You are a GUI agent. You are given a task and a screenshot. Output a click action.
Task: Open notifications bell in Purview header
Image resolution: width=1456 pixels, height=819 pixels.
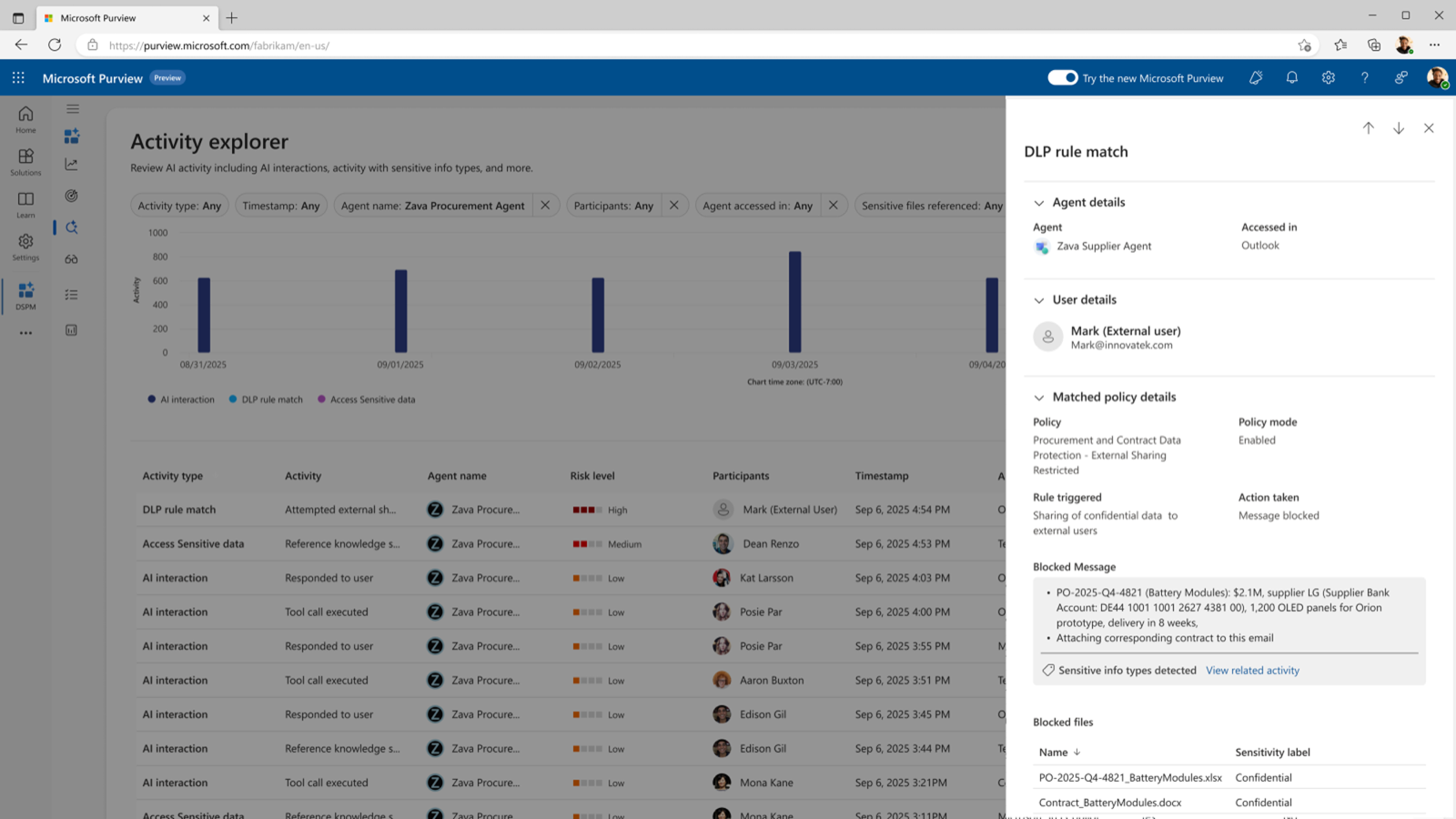(x=1292, y=78)
